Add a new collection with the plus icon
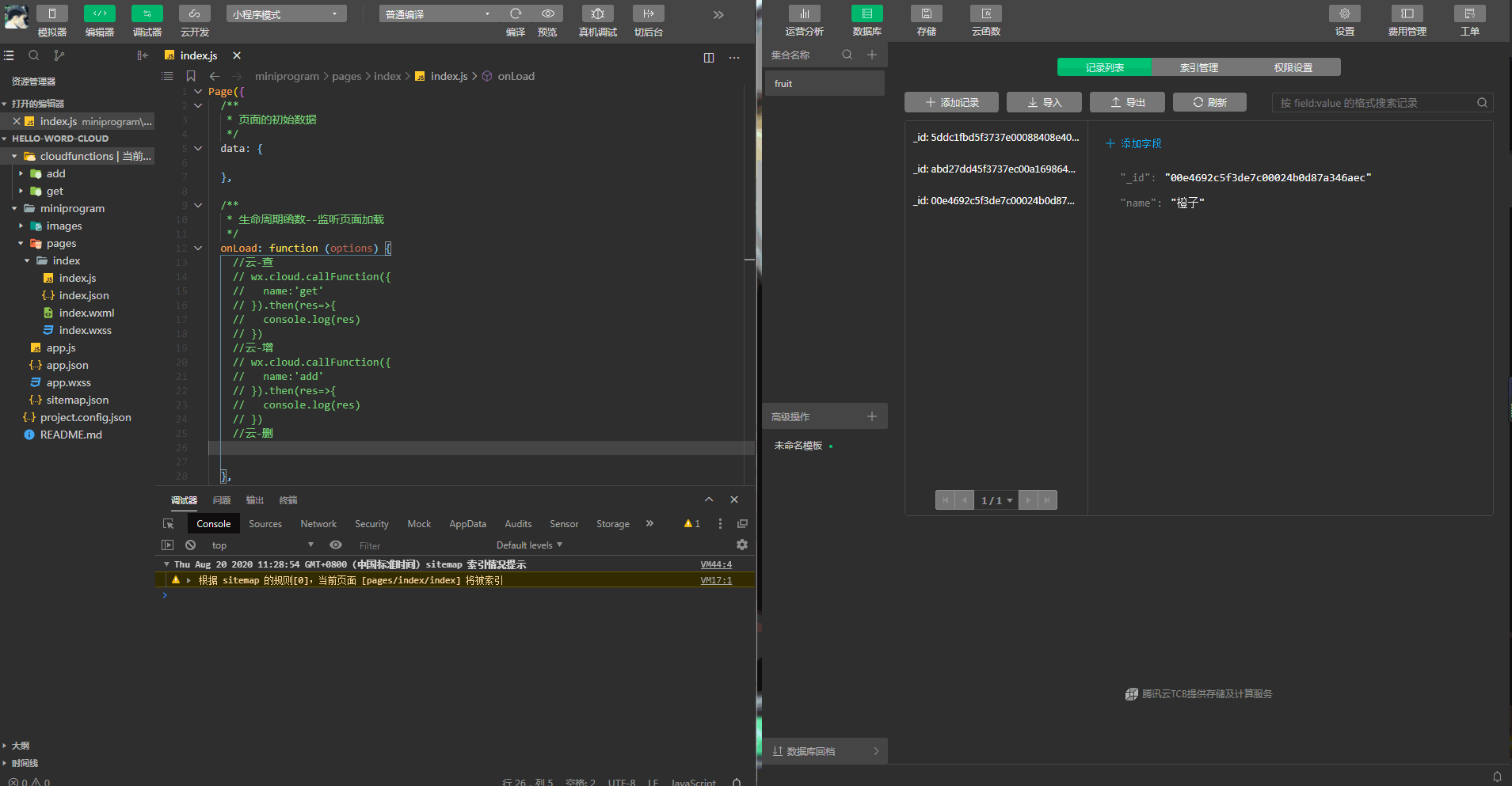This screenshot has width=1512, height=786. click(872, 55)
